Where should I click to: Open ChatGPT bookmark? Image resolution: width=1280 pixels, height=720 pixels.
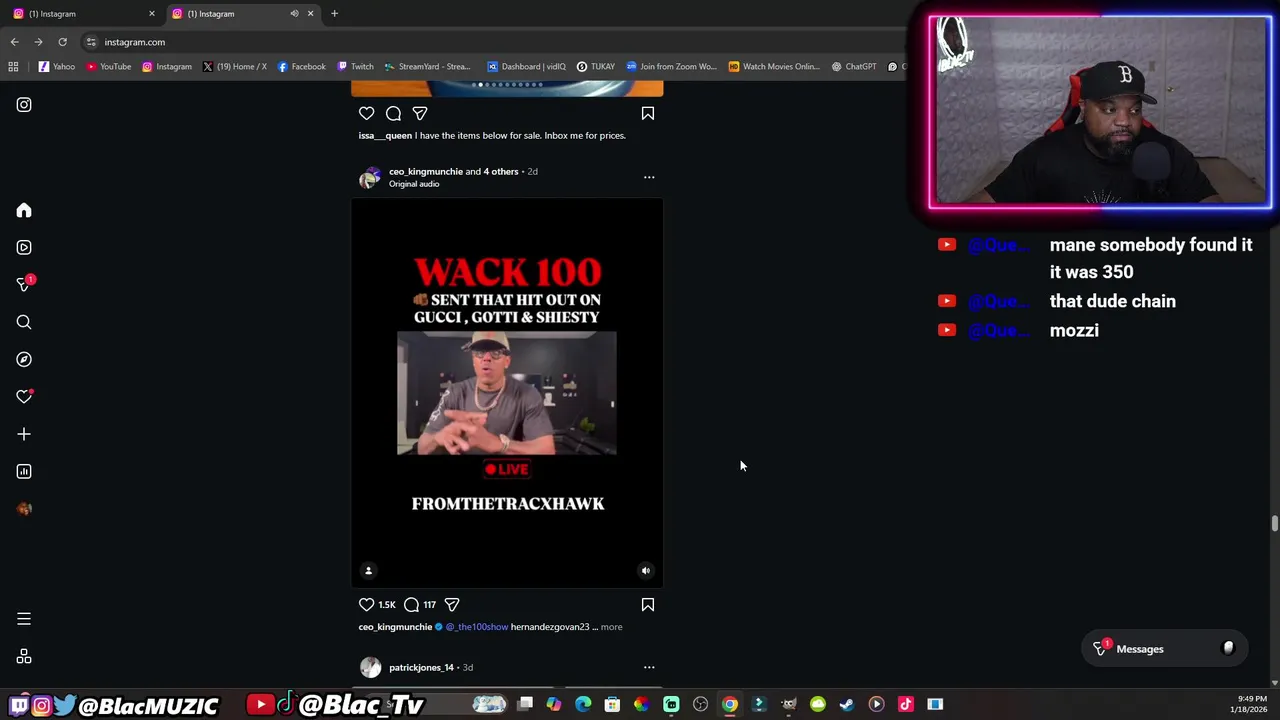tap(853, 67)
